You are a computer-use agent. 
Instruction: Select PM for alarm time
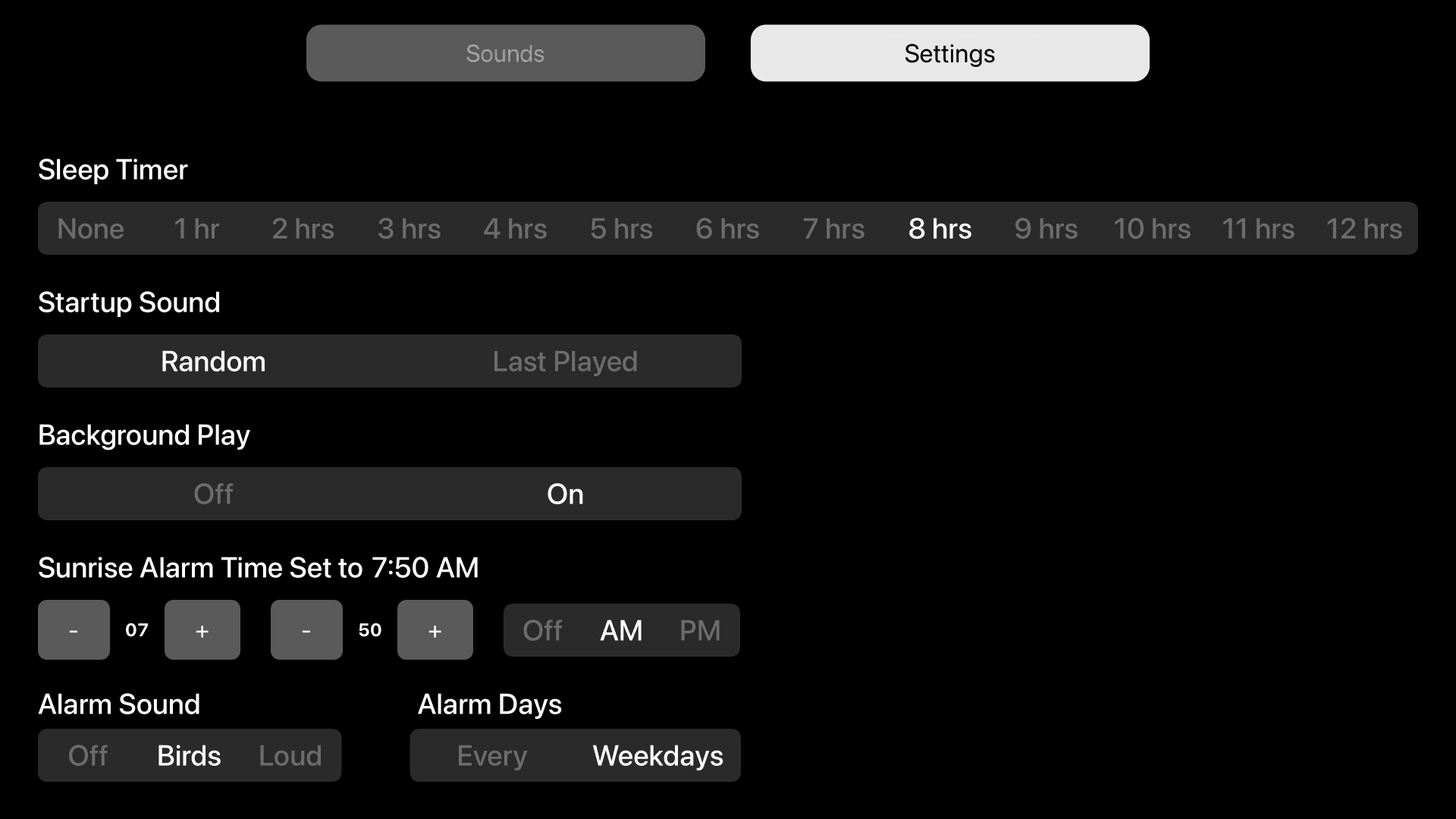click(700, 630)
